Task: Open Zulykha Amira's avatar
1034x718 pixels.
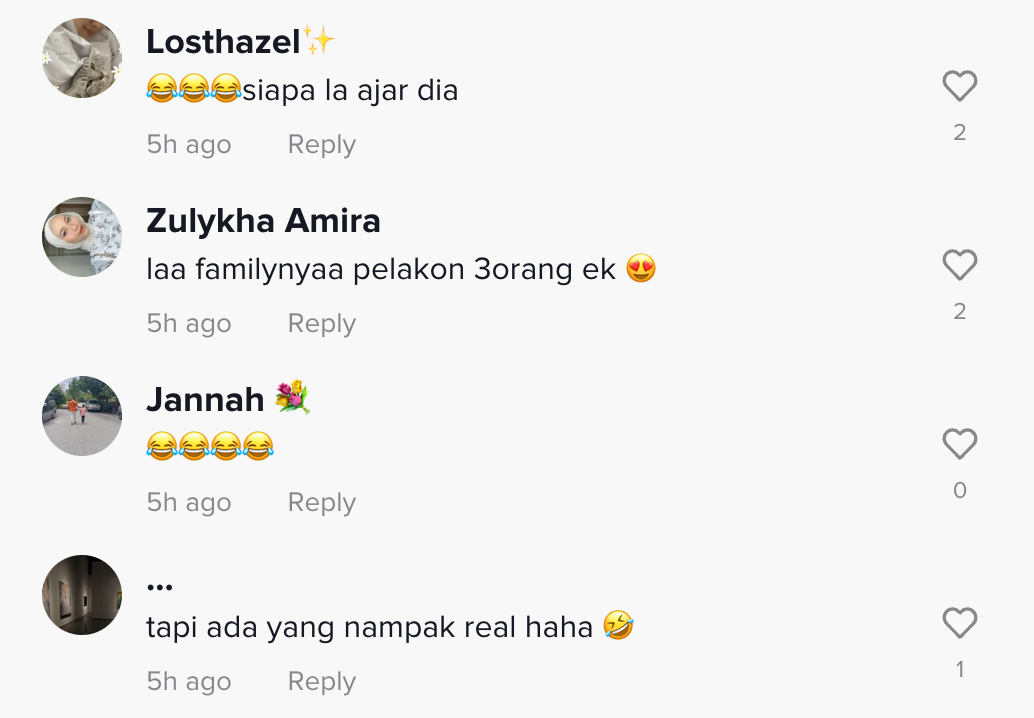Action: 82,237
